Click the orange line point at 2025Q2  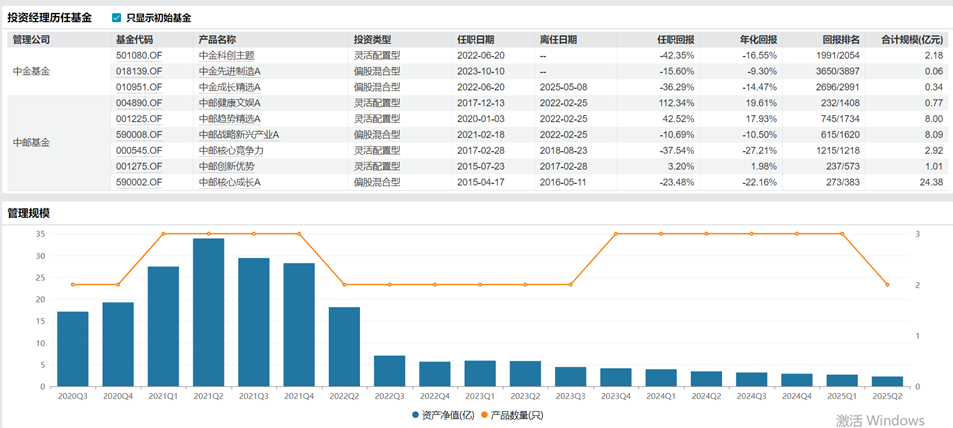tap(887, 285)
